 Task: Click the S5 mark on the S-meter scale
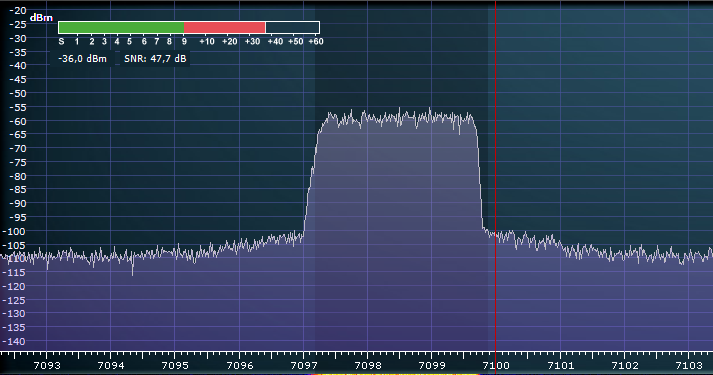[130, 41]
